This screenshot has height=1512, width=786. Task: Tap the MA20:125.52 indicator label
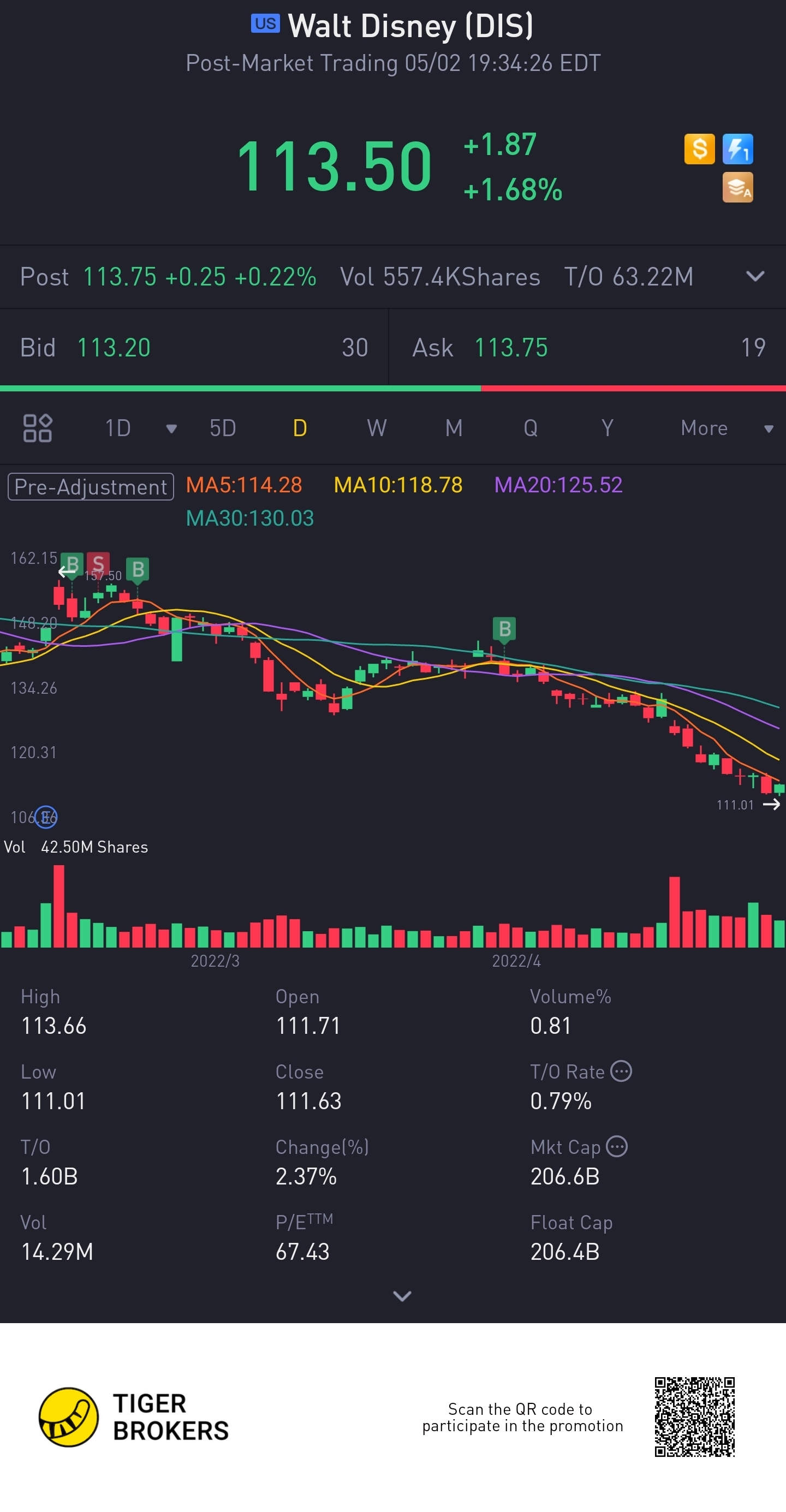(x=558, y=485)
